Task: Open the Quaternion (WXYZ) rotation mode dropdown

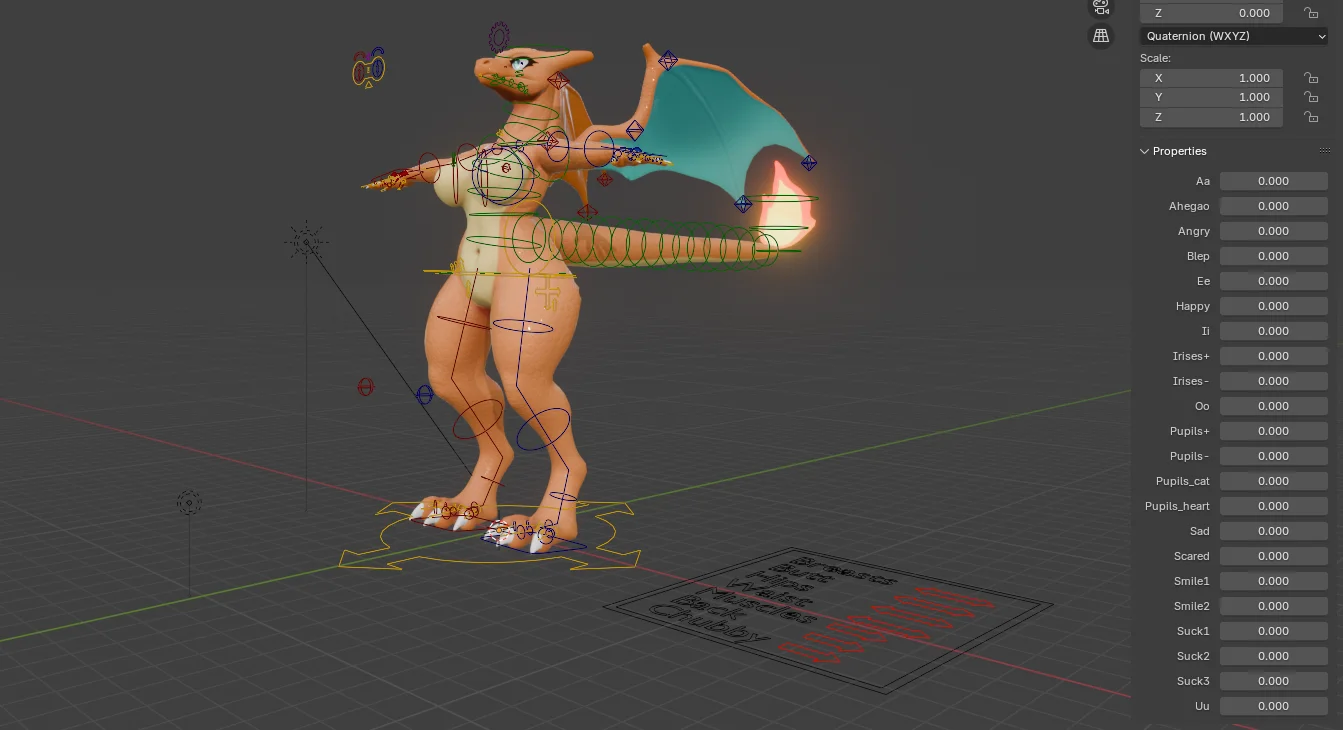Action: tap(1234, 36)
